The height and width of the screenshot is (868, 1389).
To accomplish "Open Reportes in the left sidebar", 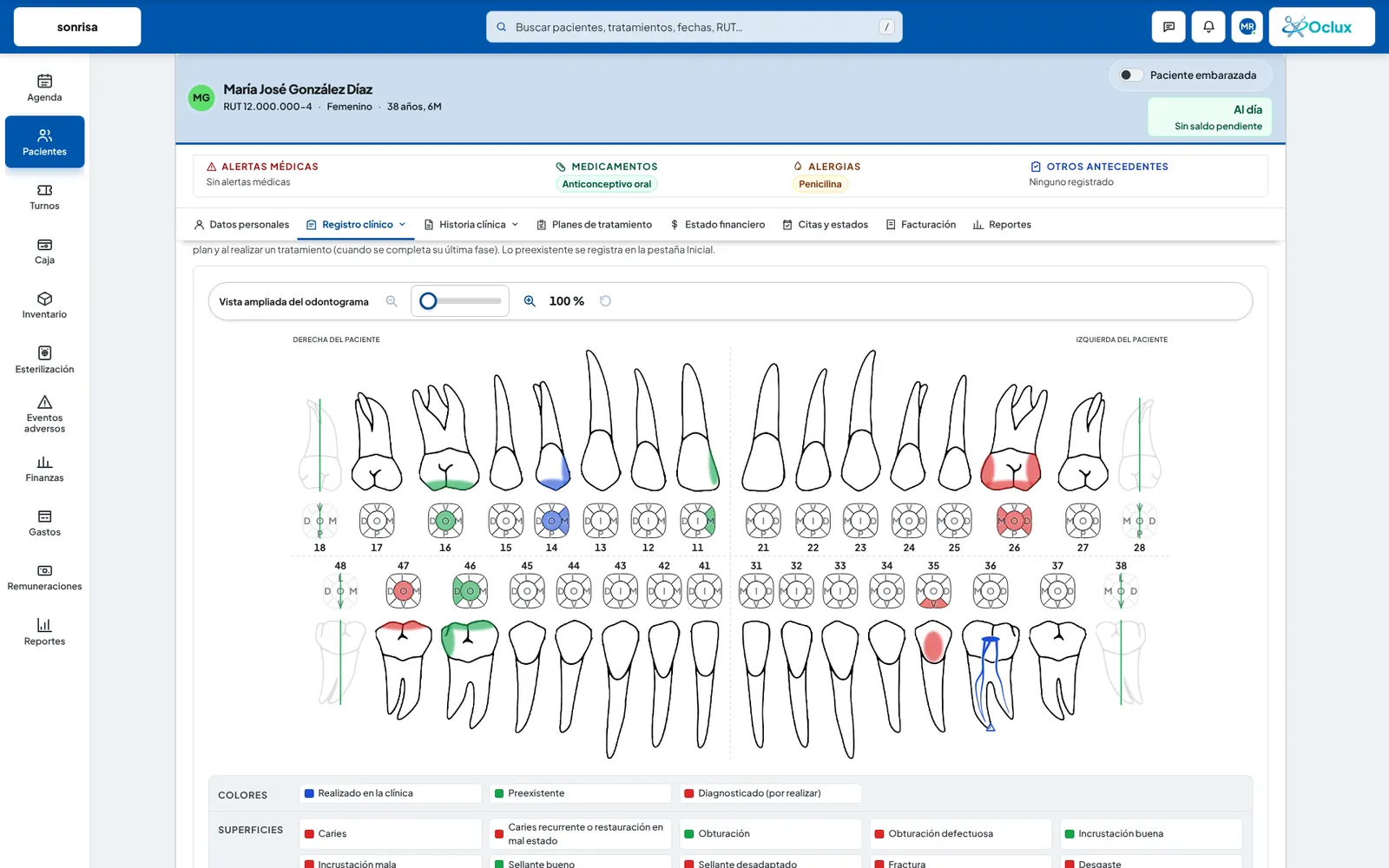I will [x=44, y=632].
